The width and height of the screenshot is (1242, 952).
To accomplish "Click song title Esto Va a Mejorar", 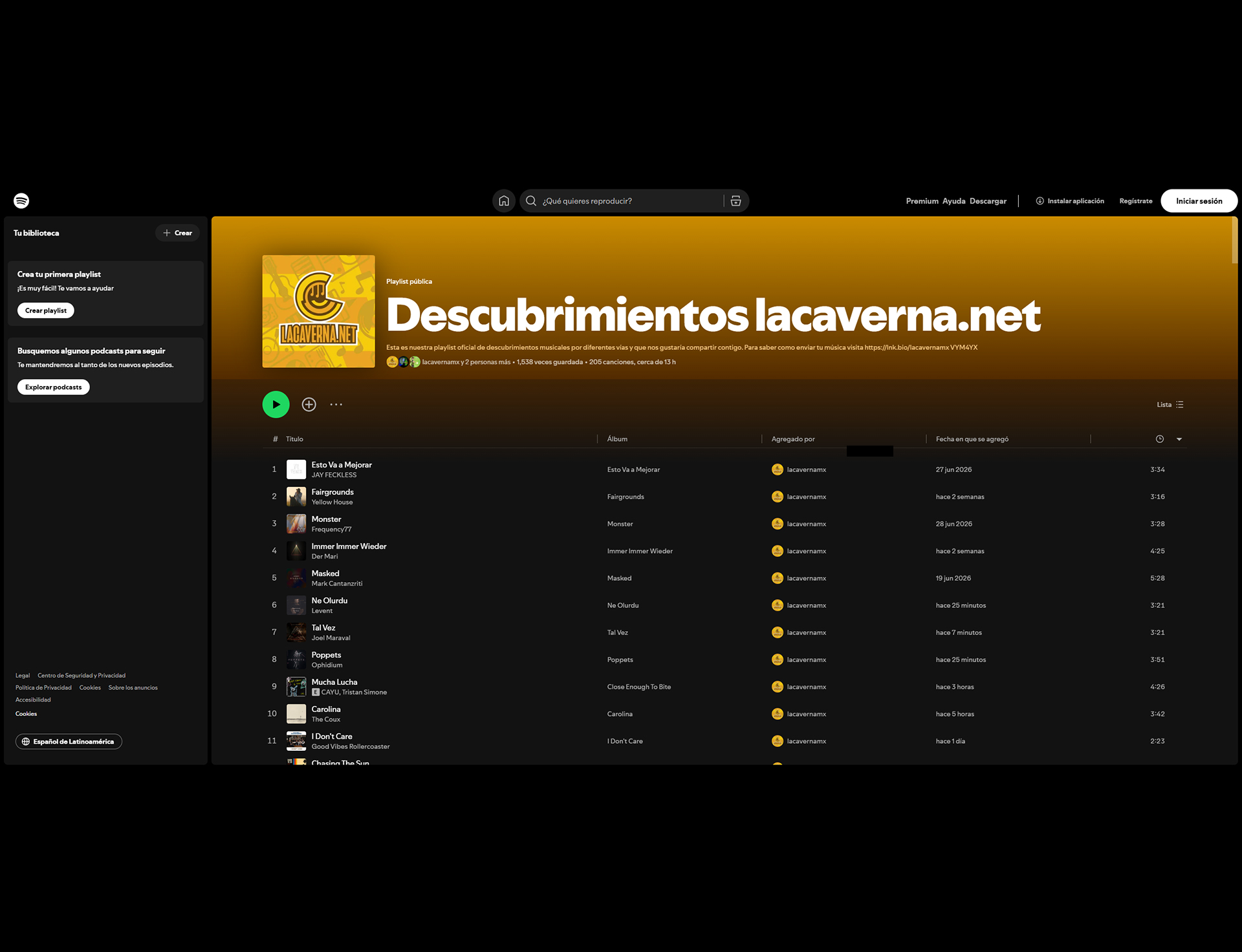I will click(x=342, y=465).
